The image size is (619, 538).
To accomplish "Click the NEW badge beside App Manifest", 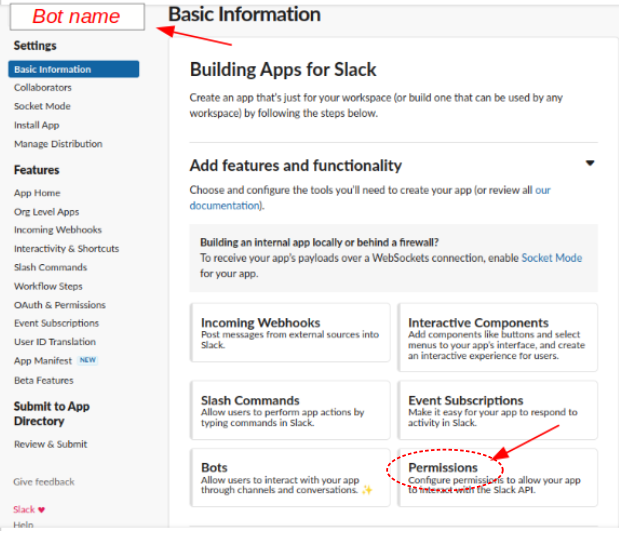I will [x=88, y=360].
